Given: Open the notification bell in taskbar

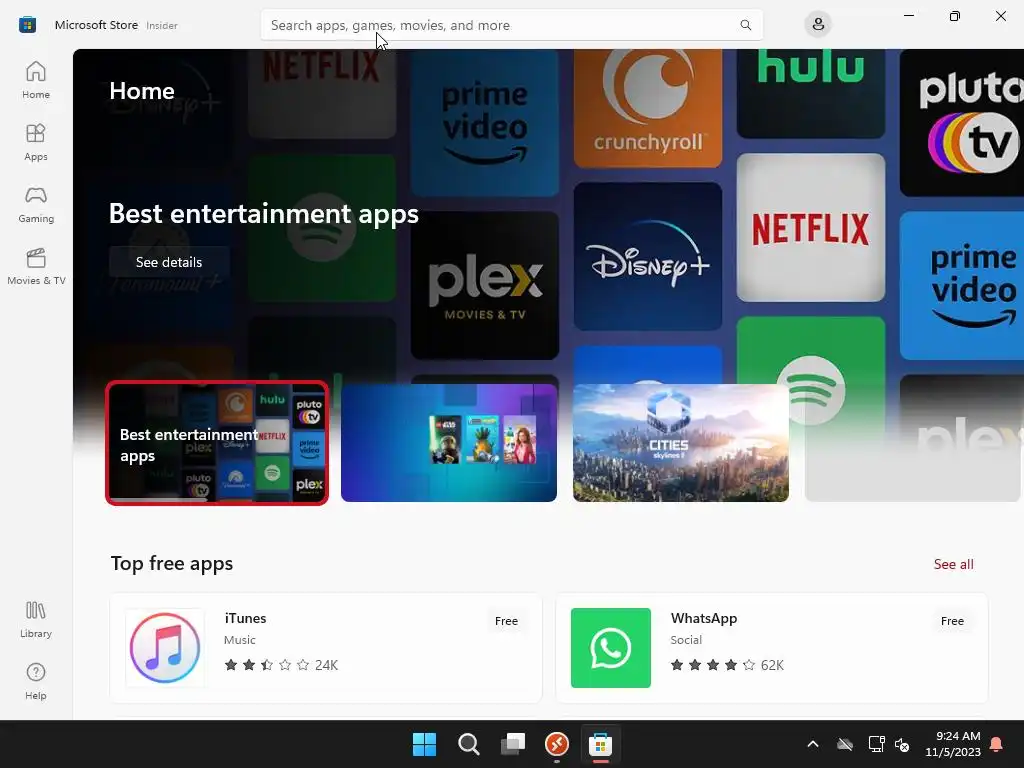Looking at the screenshot, I should point(997,744).
